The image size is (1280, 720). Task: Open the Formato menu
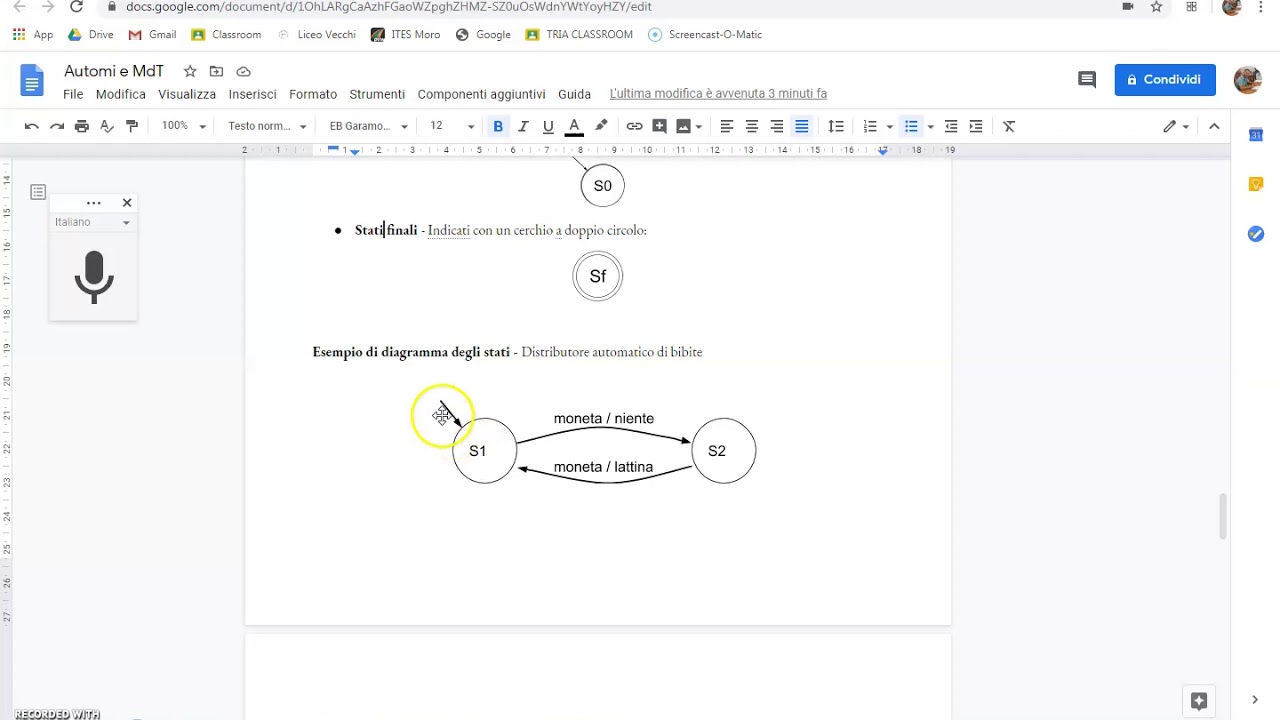click(313, 94)
